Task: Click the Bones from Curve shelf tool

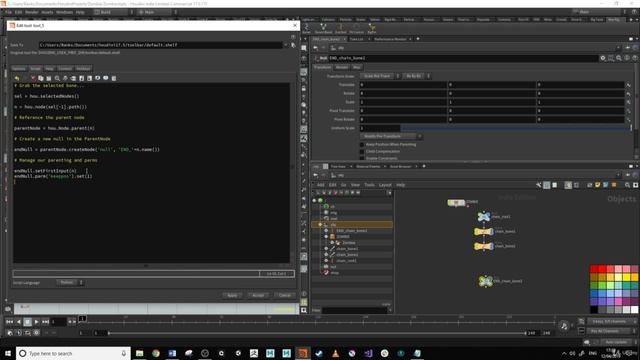Action: click(x=323, y=28)
